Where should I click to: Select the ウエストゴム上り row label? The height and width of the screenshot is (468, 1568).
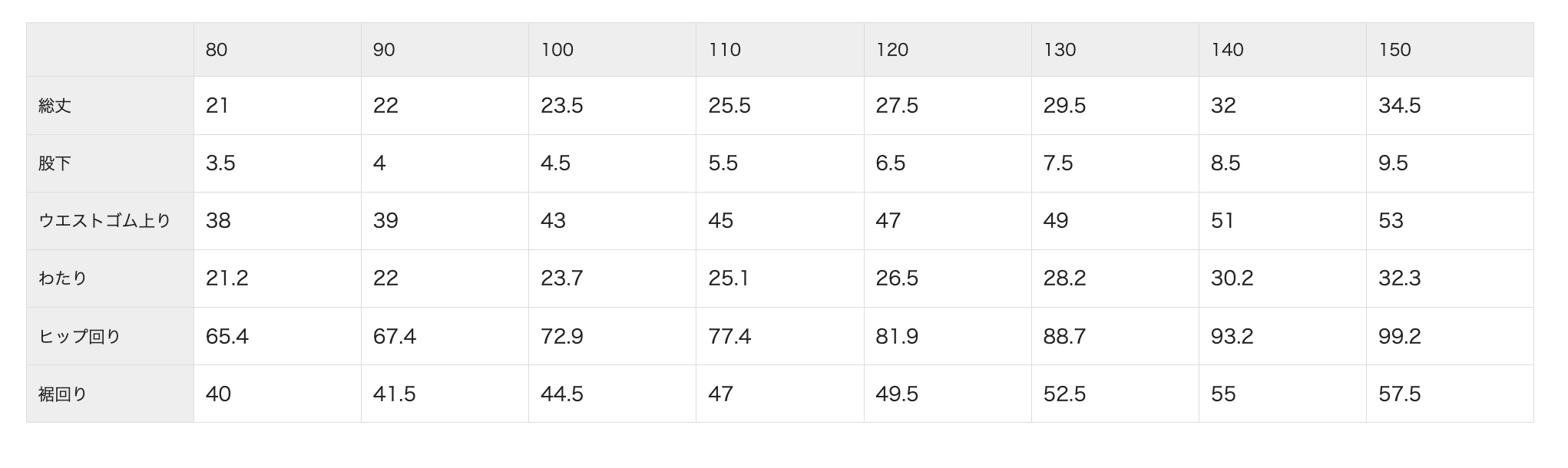click(104, 221)
